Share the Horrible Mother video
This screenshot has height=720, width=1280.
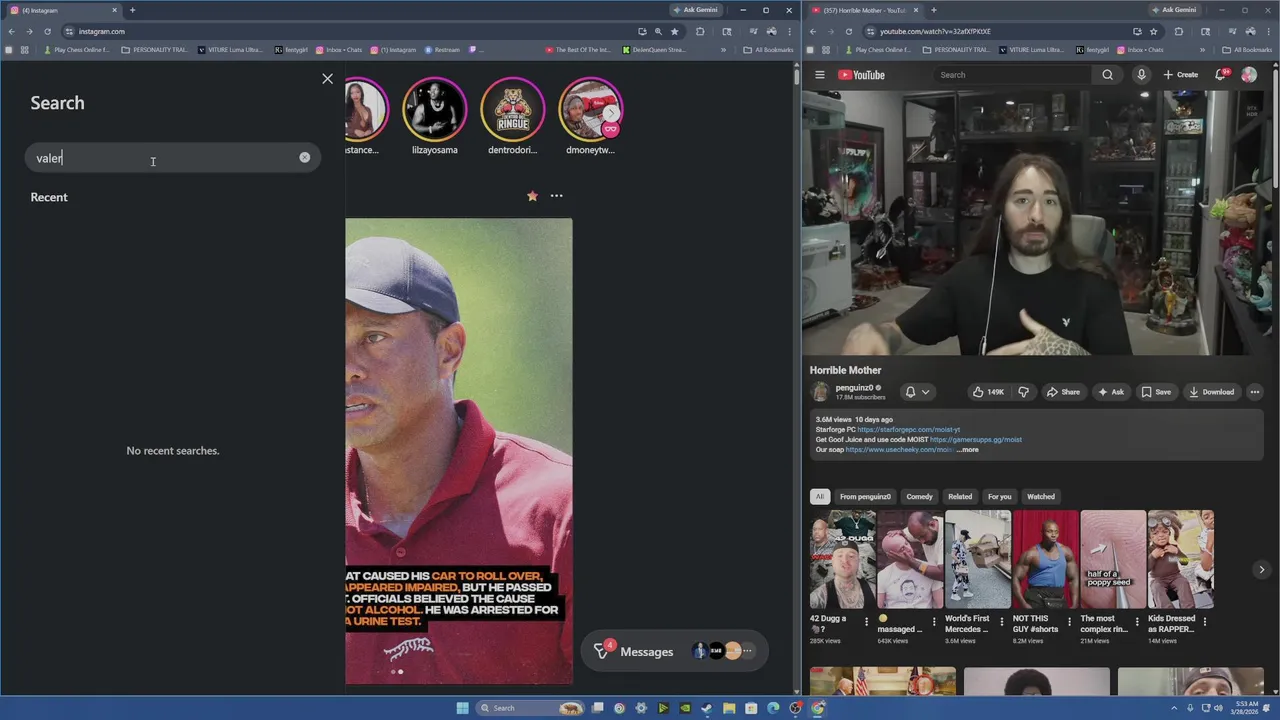(1063, 392)
